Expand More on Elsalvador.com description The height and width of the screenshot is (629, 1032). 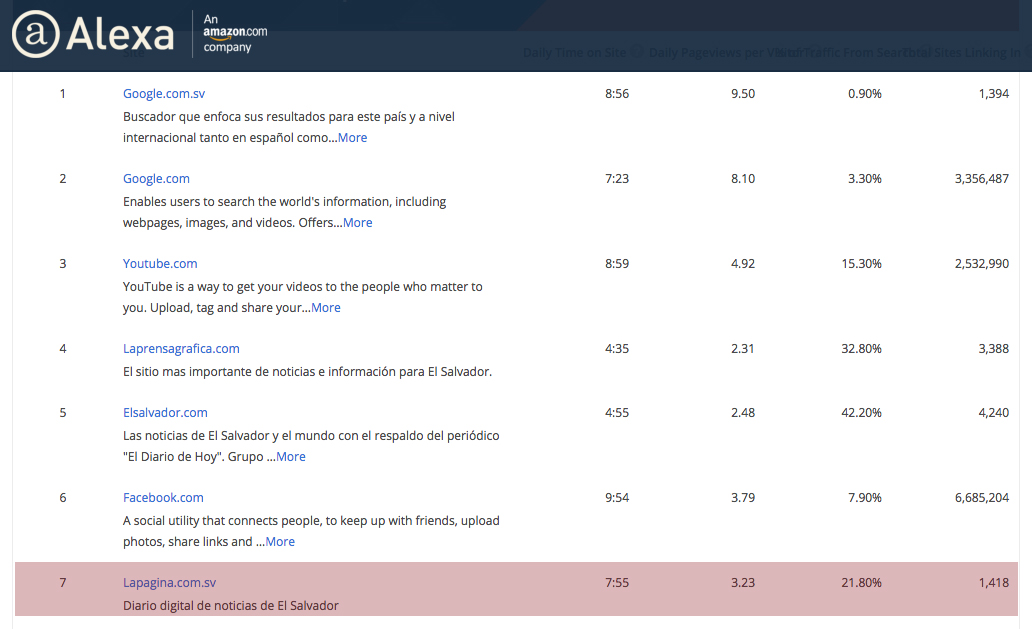[x=291, y=457]
